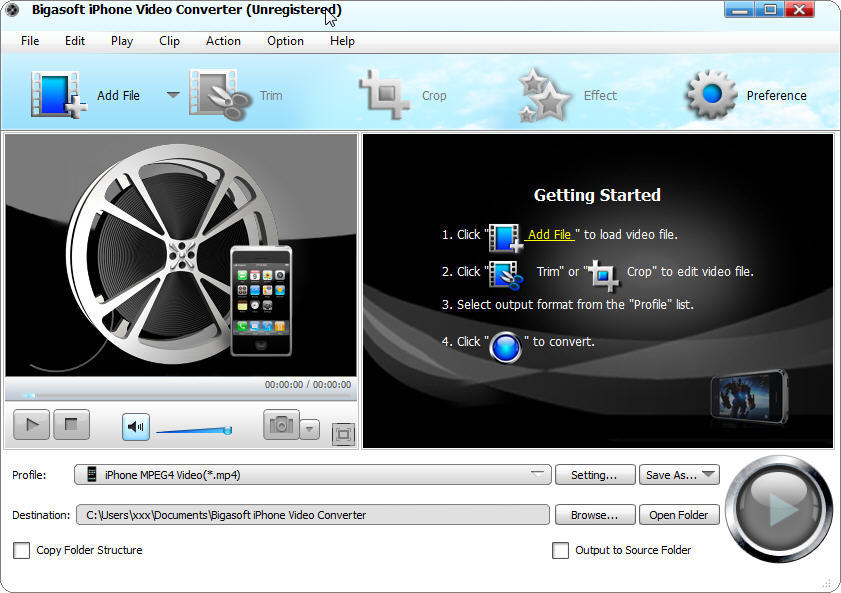The image size is (841, 593).
Task: Click the Crop icon in step 2
Action: tap(603, 275)
